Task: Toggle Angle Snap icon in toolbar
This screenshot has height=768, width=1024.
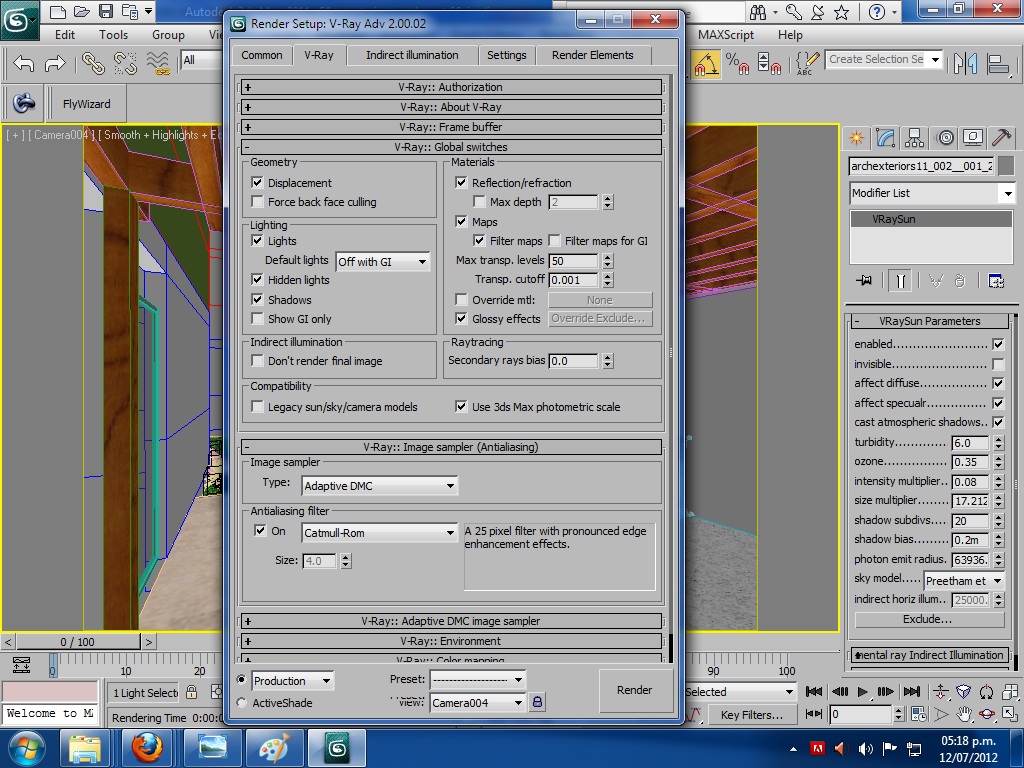Action: pos(706,63)
